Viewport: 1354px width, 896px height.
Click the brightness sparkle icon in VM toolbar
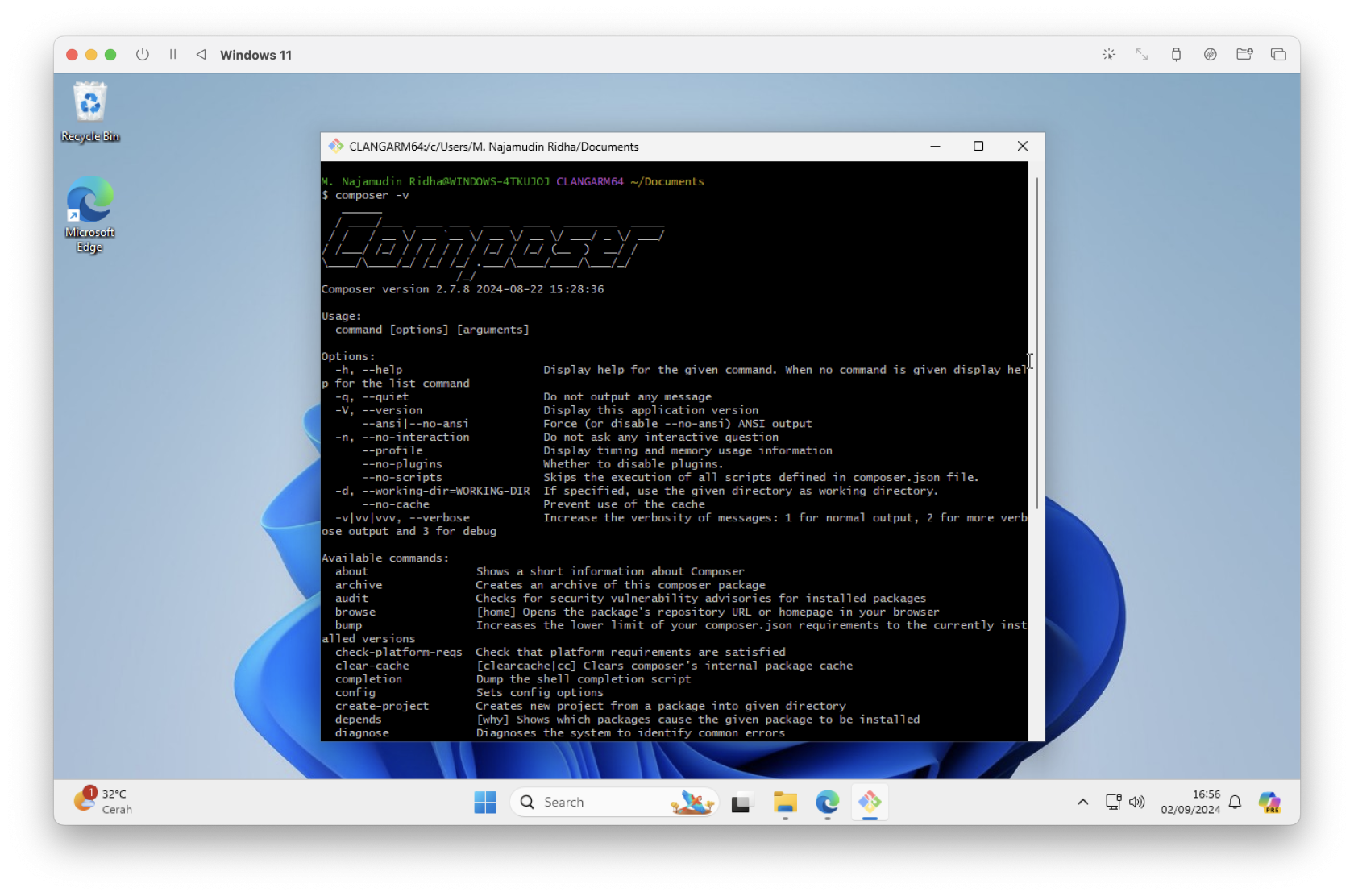pyautogui.click(x=1109, y=54)
